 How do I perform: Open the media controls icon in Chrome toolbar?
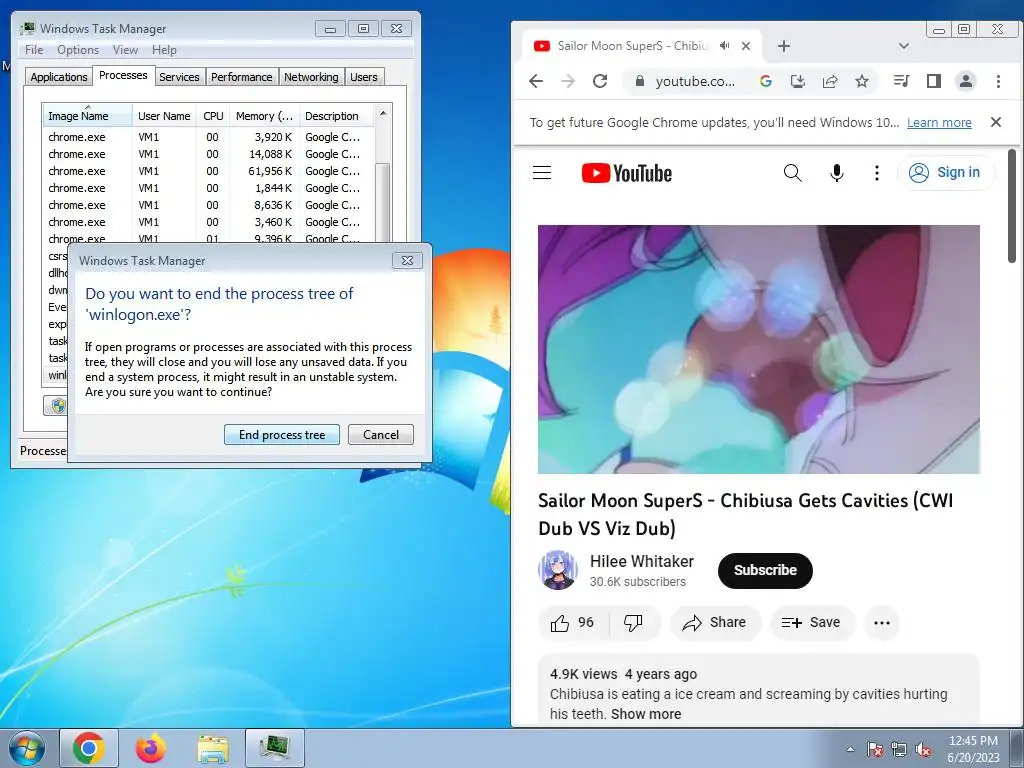901,81
